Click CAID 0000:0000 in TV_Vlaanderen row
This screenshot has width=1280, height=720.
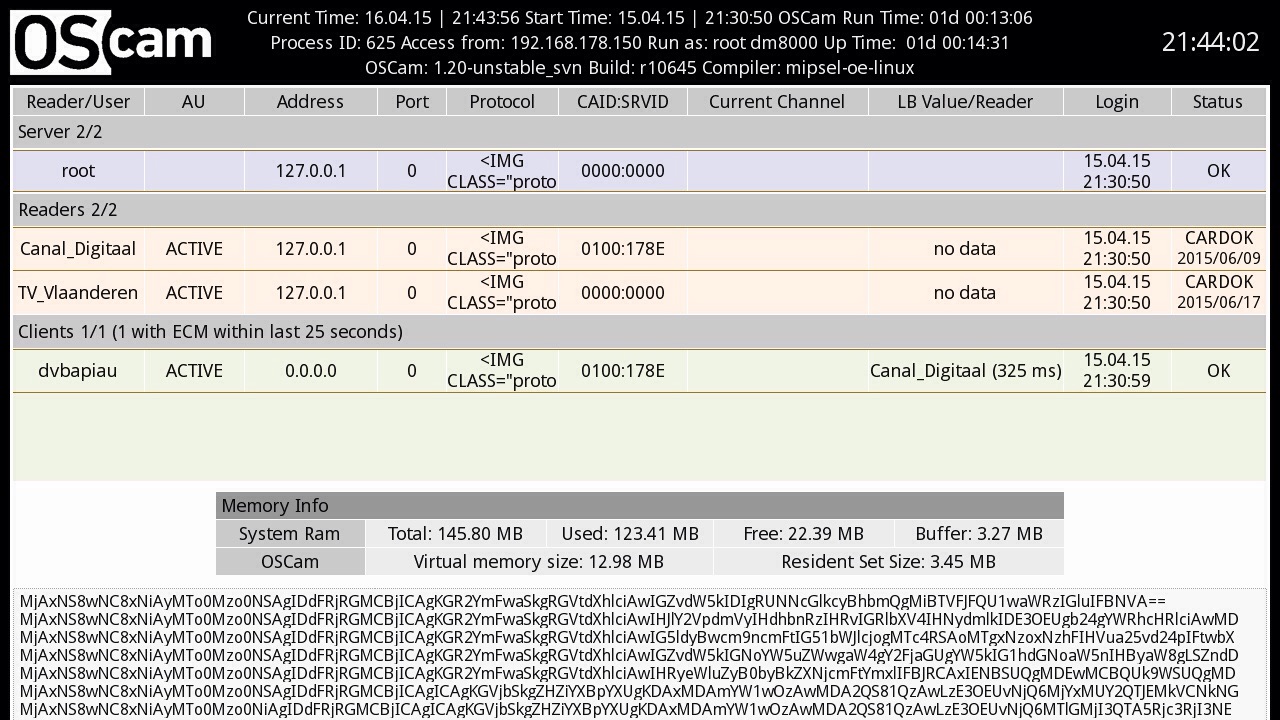point(623,293)
